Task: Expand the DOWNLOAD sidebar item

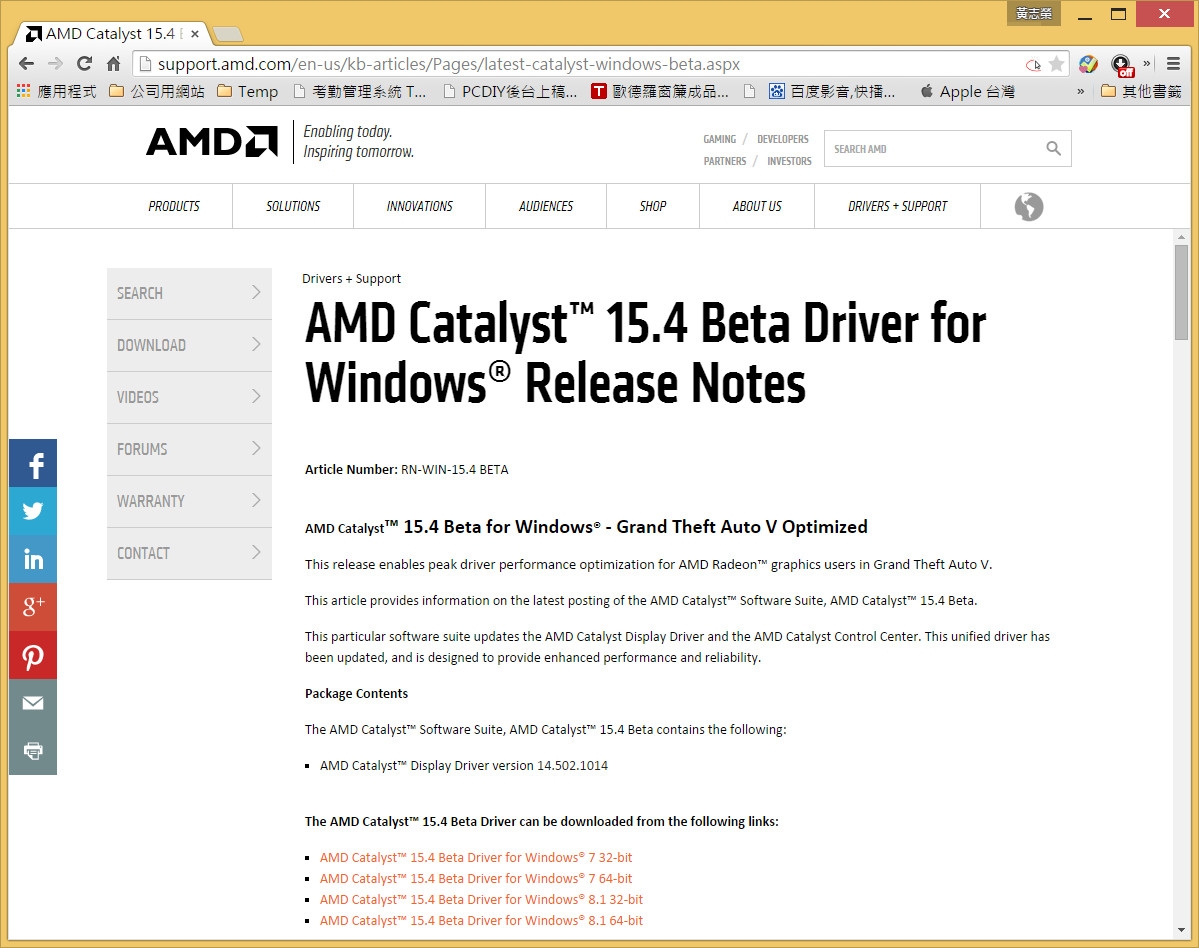Action: click(190, 346)
